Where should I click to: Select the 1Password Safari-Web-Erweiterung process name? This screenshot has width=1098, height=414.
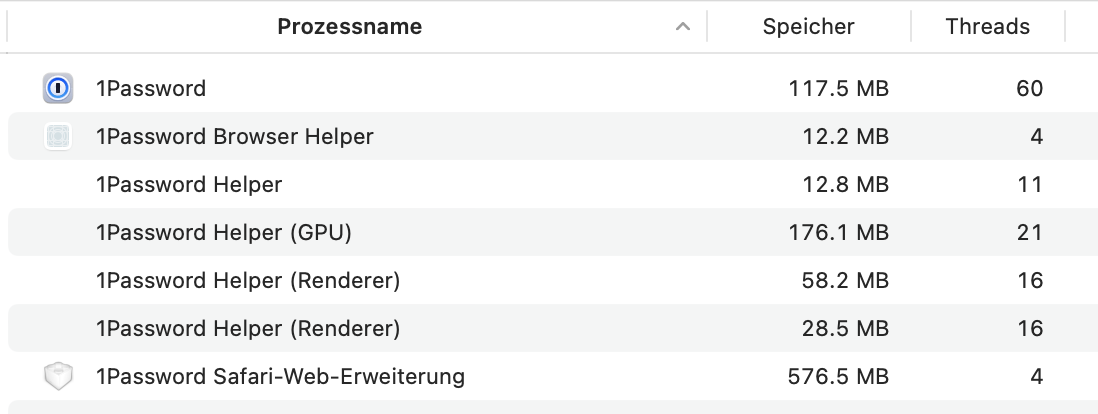tap(280, 377)
